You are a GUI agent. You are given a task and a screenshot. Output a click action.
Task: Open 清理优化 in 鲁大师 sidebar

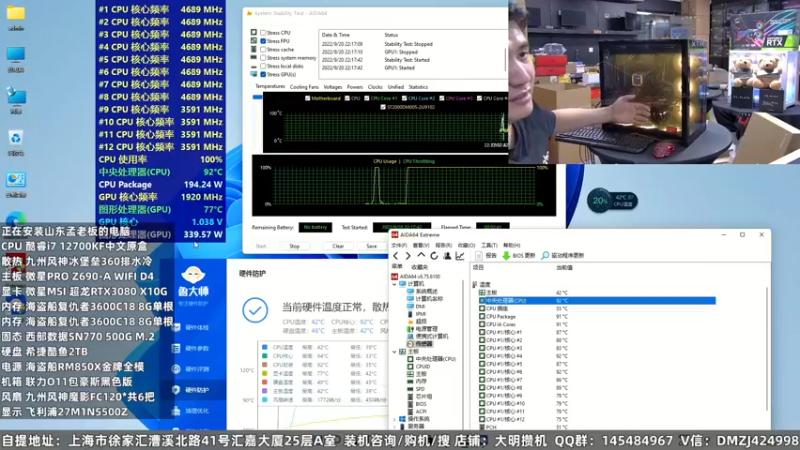point(192,411)
